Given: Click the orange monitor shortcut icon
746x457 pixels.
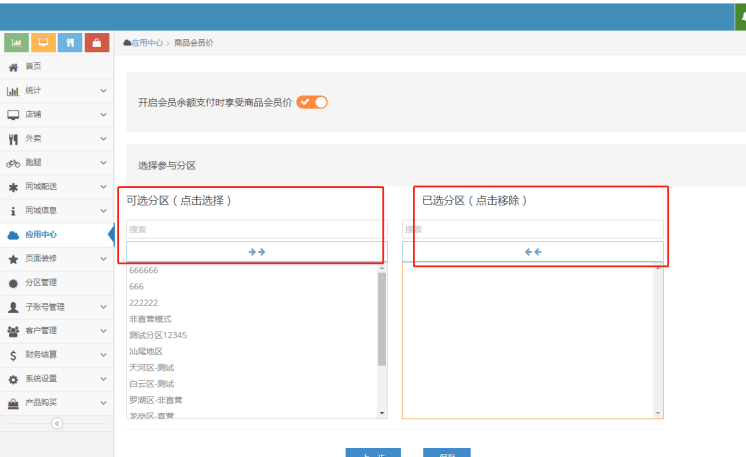Looking at the screenshot, I should pos(43,42).
